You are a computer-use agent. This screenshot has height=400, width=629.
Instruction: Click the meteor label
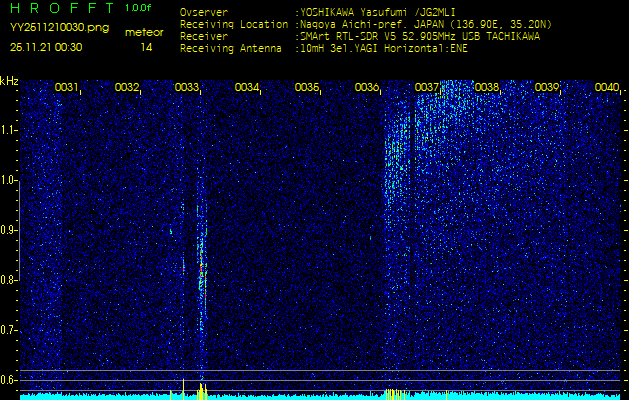(x=144, y=33)
